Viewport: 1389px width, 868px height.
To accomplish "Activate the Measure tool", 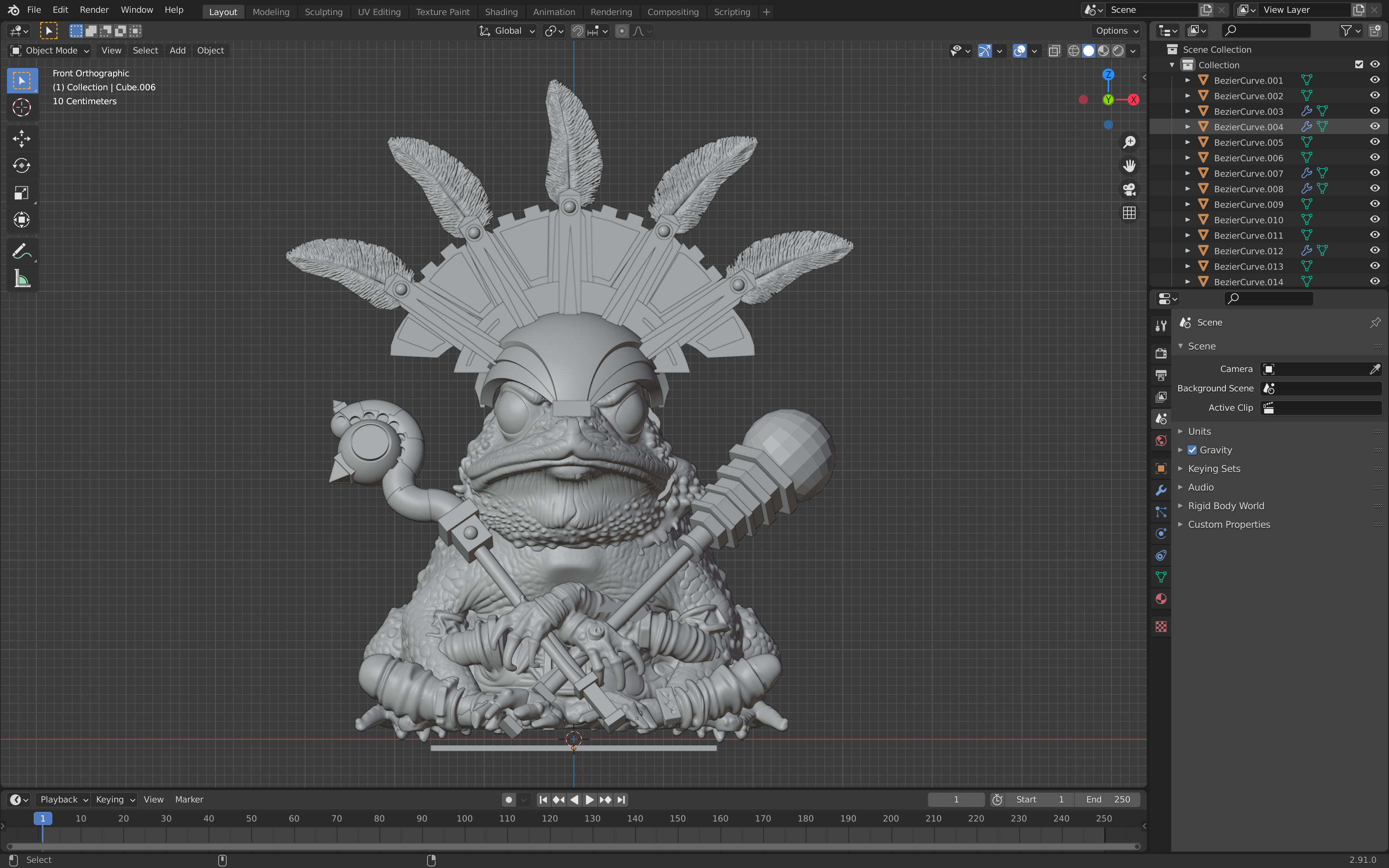I will (21, 279).
